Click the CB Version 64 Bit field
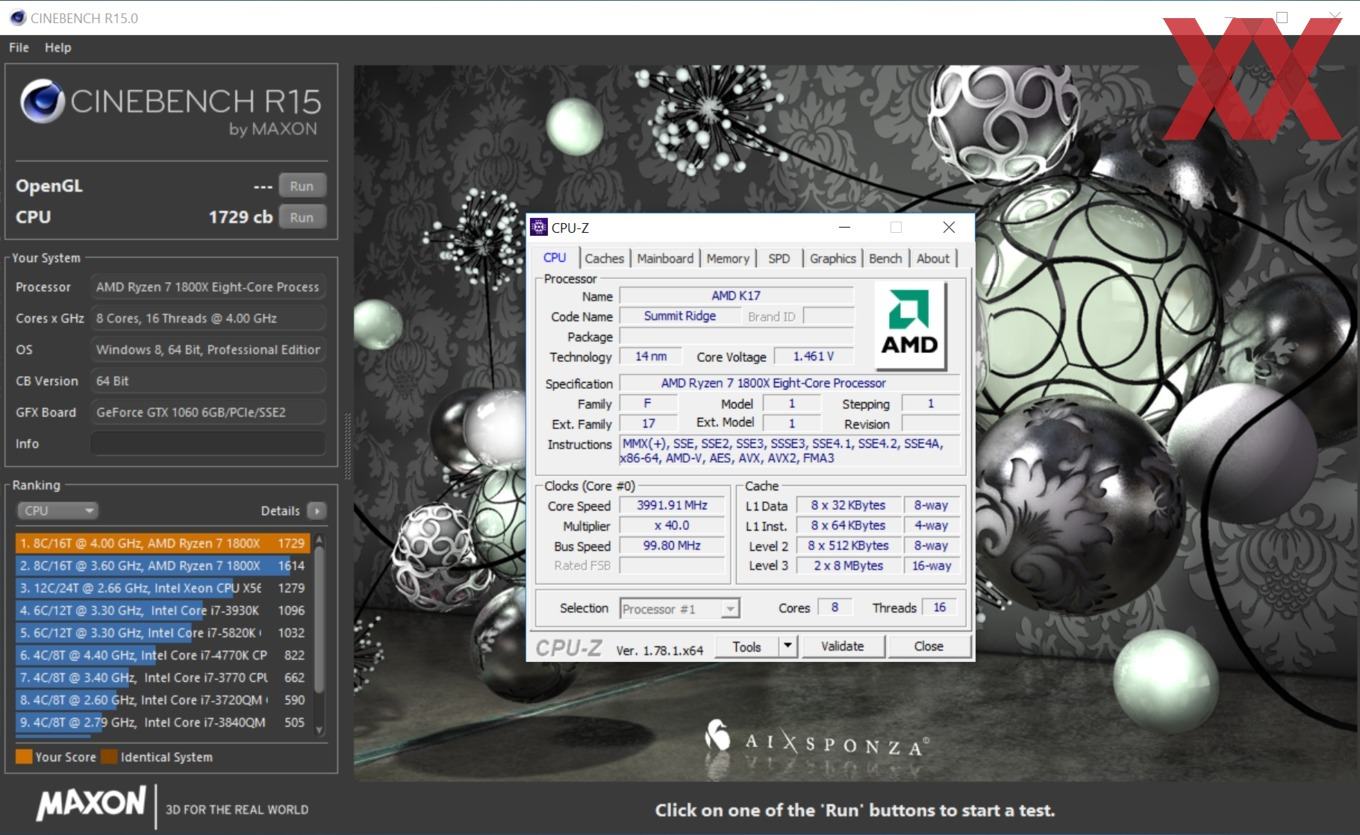 coord(208,381)
